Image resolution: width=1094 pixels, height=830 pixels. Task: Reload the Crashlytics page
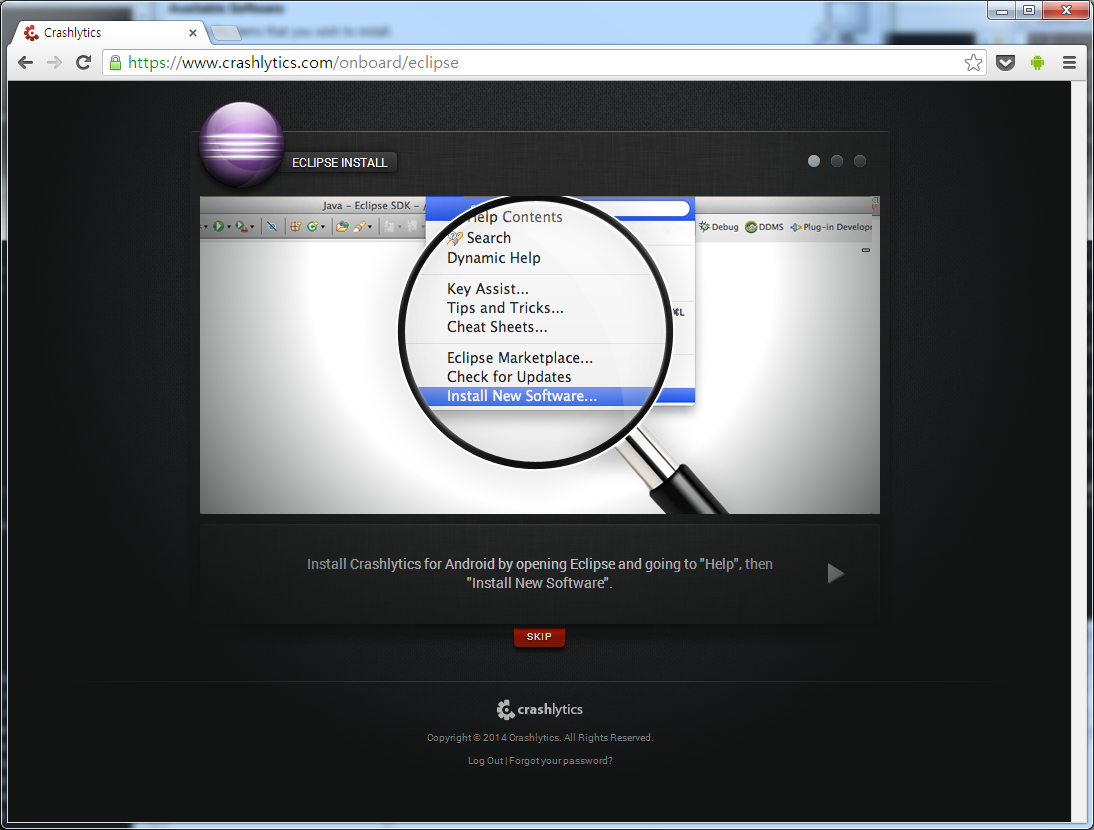click(84, 62)
